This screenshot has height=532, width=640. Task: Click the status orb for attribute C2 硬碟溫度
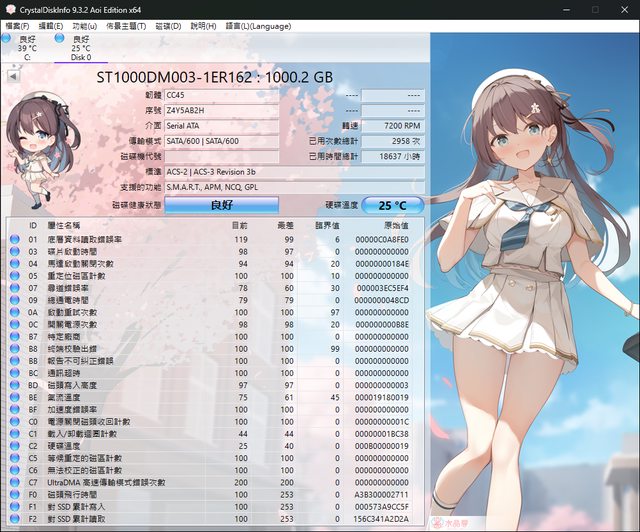click(14, 446)
